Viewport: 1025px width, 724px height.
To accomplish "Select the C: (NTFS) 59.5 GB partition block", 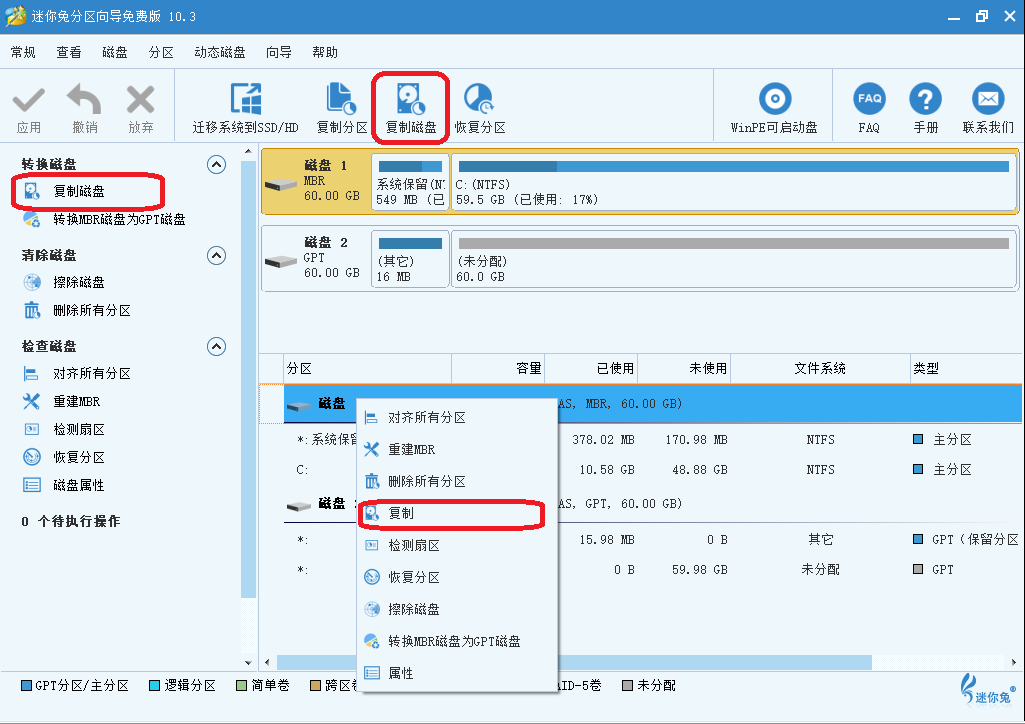I will pyautogui.click(x=733, y=182).
